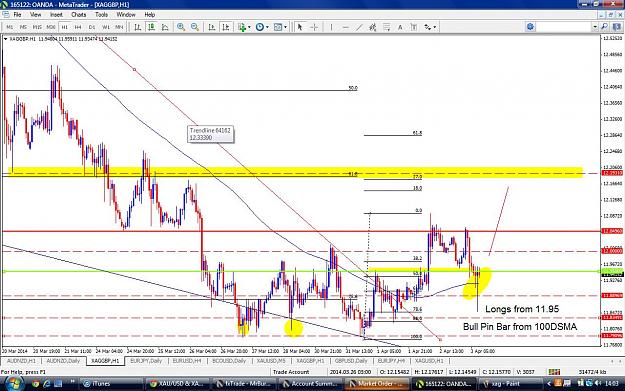Open the Market Order taskbar window
Screen dimensions: 625x391
tap(376, 384)
